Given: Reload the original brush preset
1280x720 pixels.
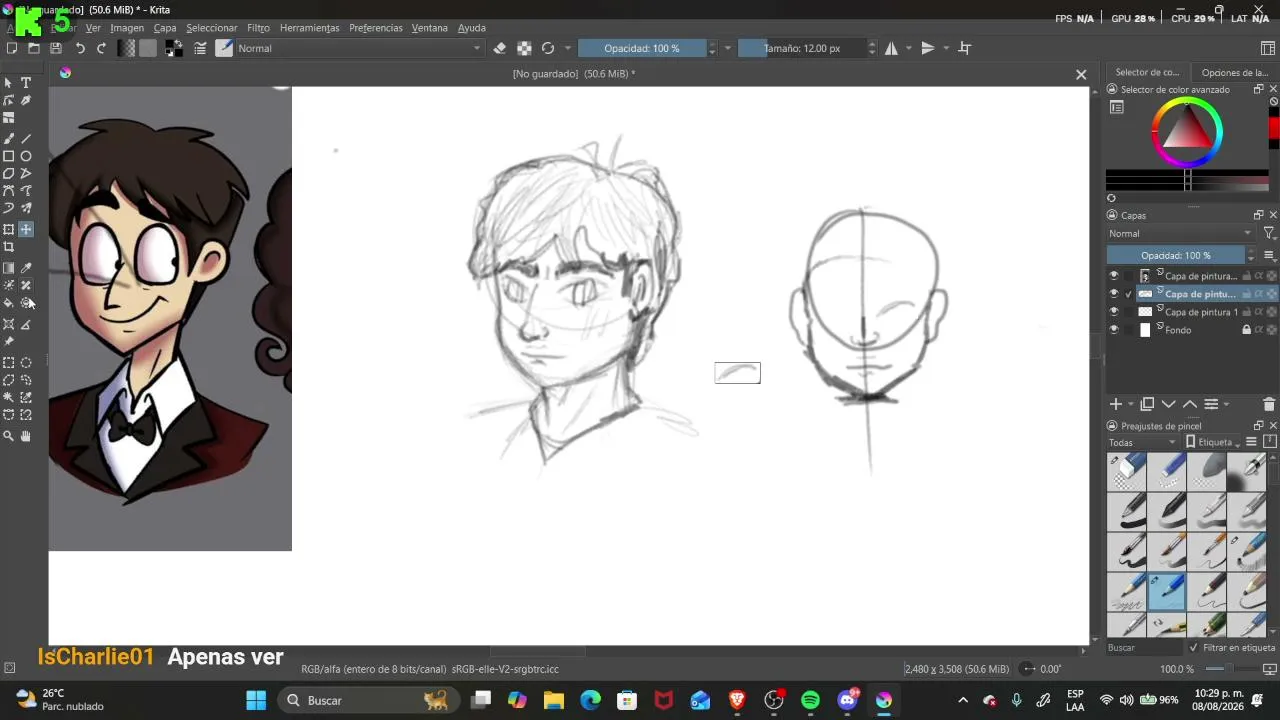Looking at the screenshot, I should click(548, 48).
